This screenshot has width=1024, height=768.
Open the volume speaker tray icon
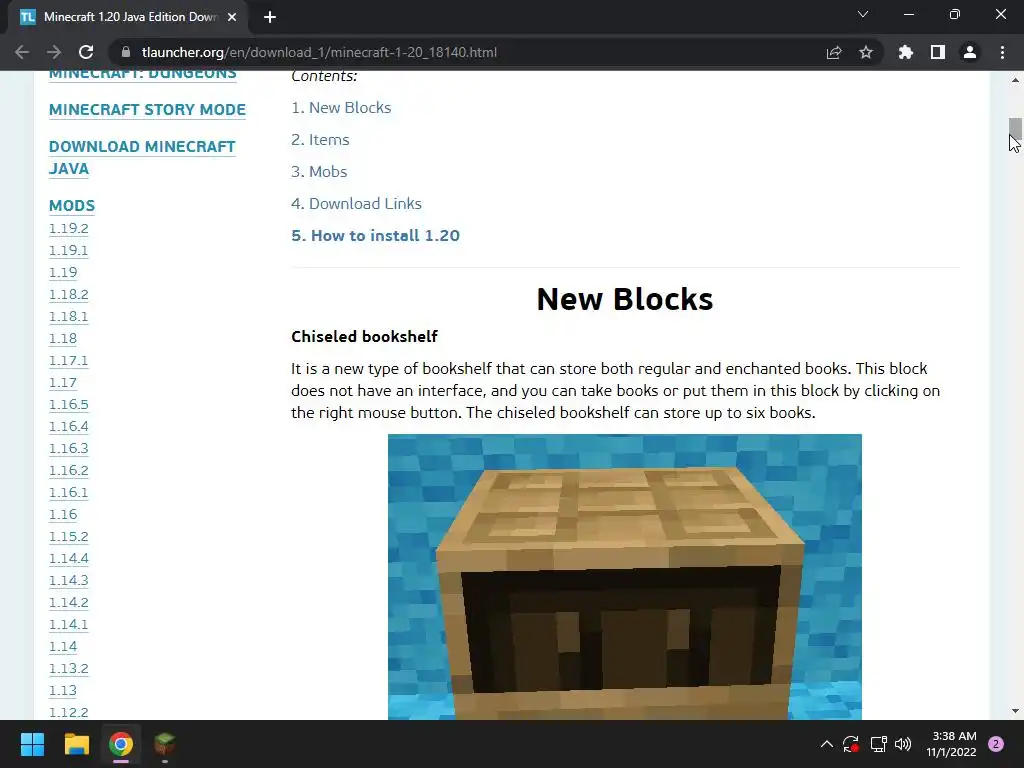pos(903,744)
